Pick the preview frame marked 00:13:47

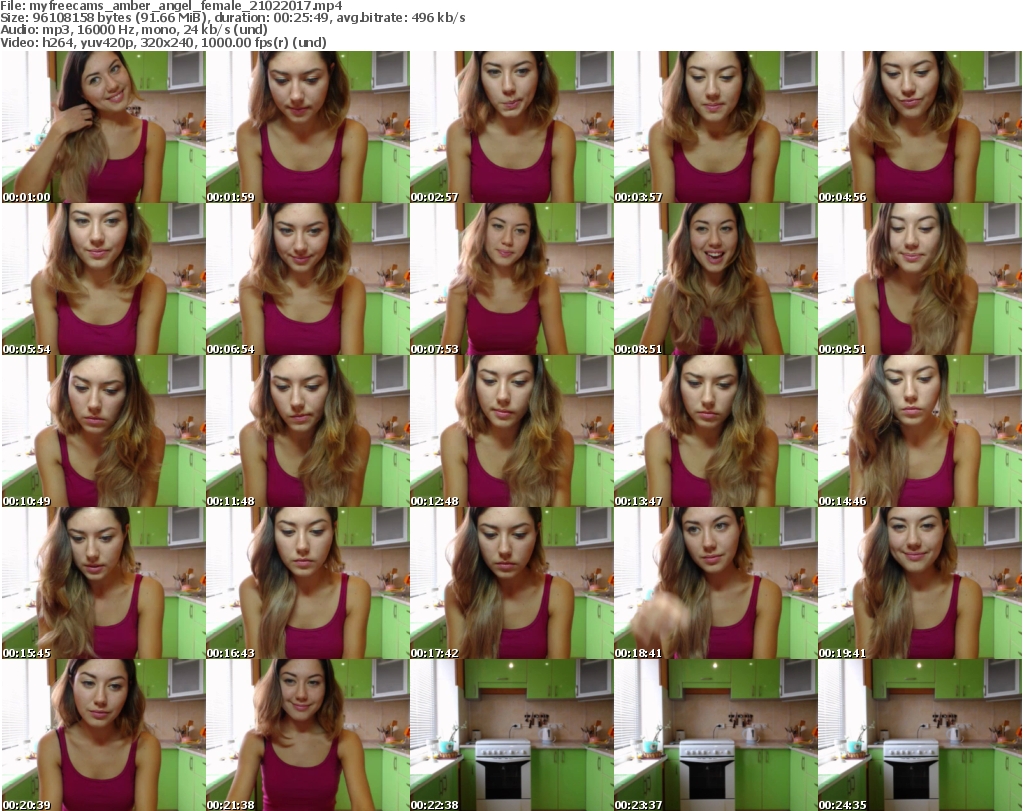click(716, 431)
